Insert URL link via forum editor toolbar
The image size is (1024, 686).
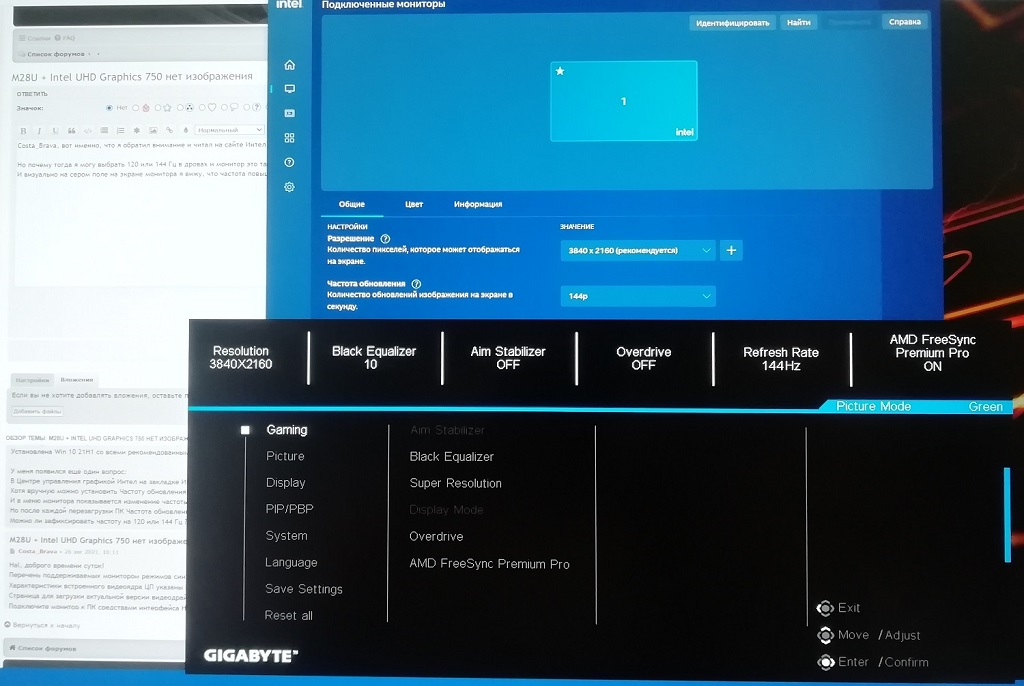click(x=169, y=130)
